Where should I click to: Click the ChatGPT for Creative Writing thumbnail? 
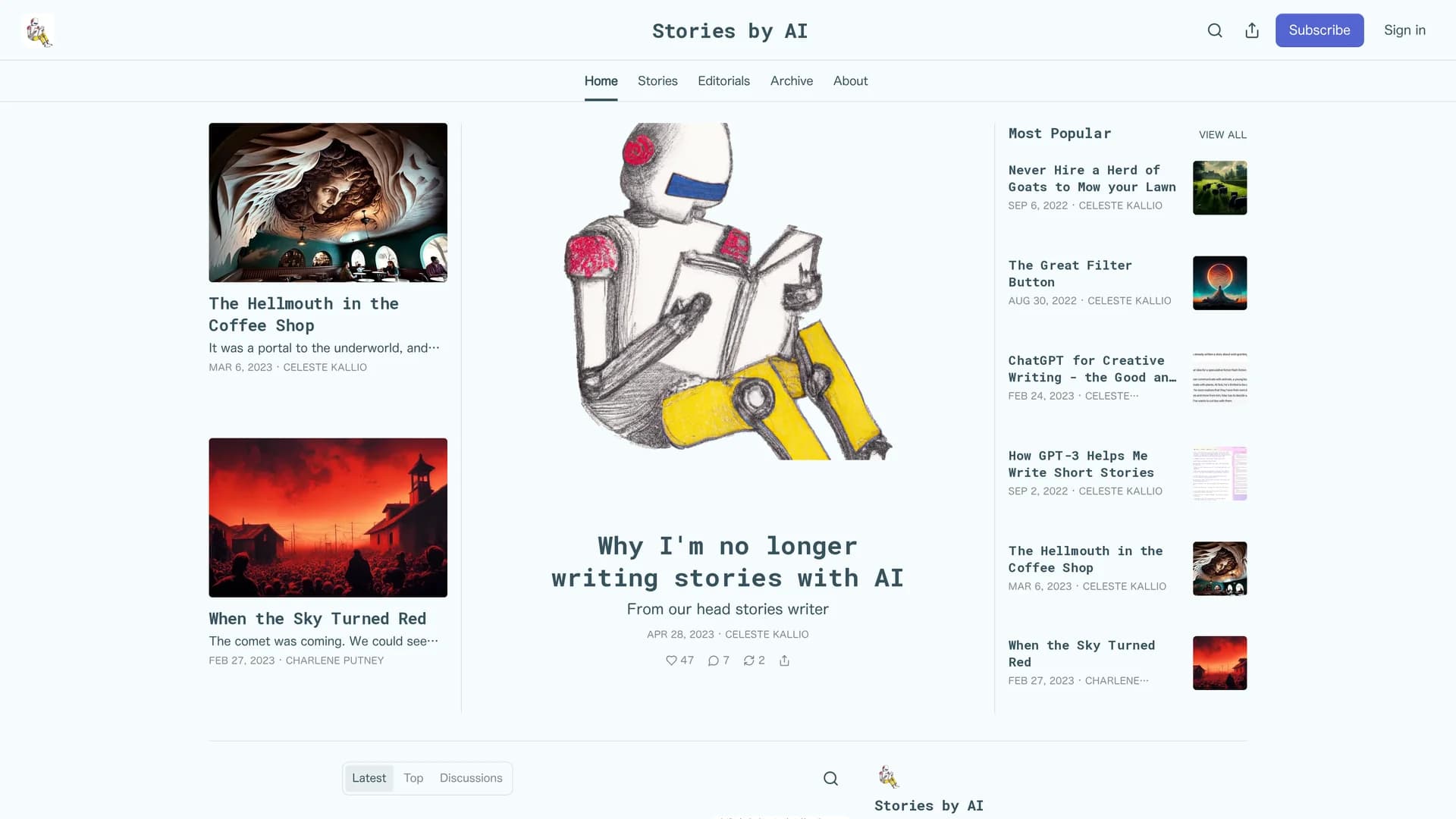click(1219, 378)
